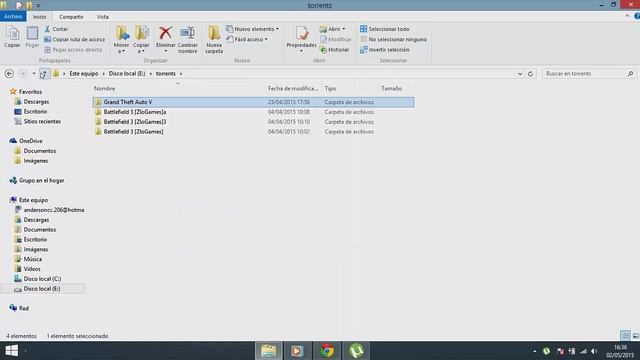Open recent locations dropdown arrow
The width and height of the screenshot is (640, 360).
coord(34,73)
